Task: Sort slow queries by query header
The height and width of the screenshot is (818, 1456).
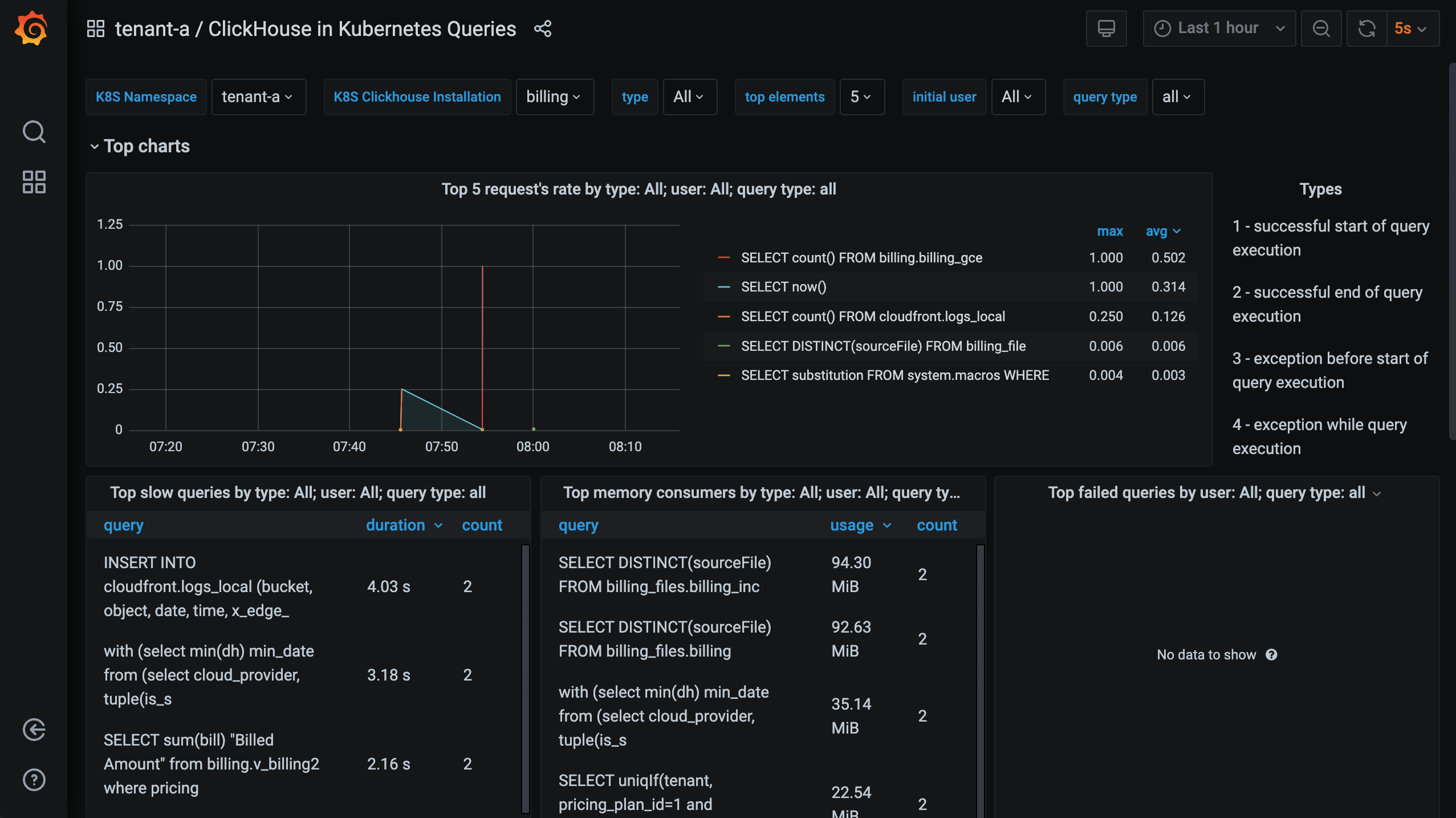Action: point(123,525)
